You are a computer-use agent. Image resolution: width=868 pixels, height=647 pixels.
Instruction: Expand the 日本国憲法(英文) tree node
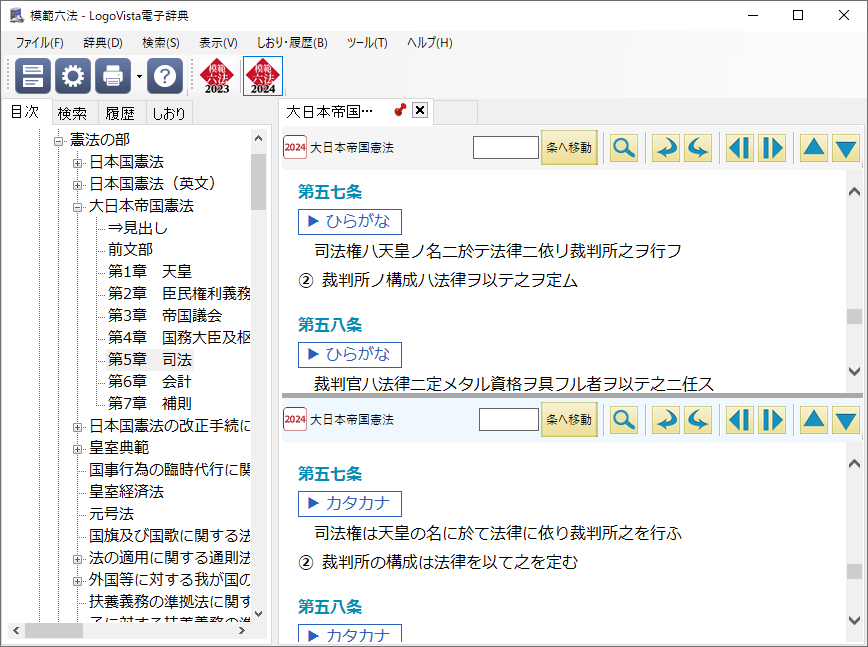78,185
